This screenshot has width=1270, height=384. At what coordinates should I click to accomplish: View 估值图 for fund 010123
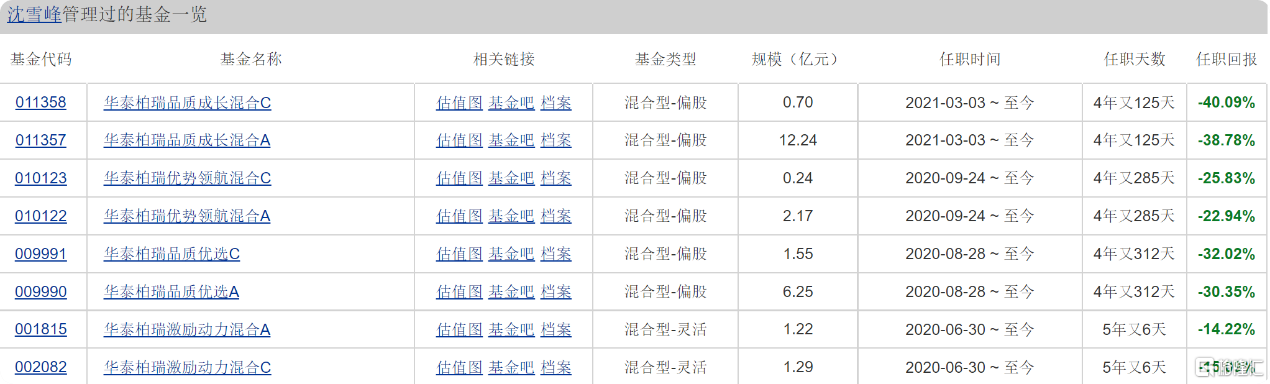460,178
